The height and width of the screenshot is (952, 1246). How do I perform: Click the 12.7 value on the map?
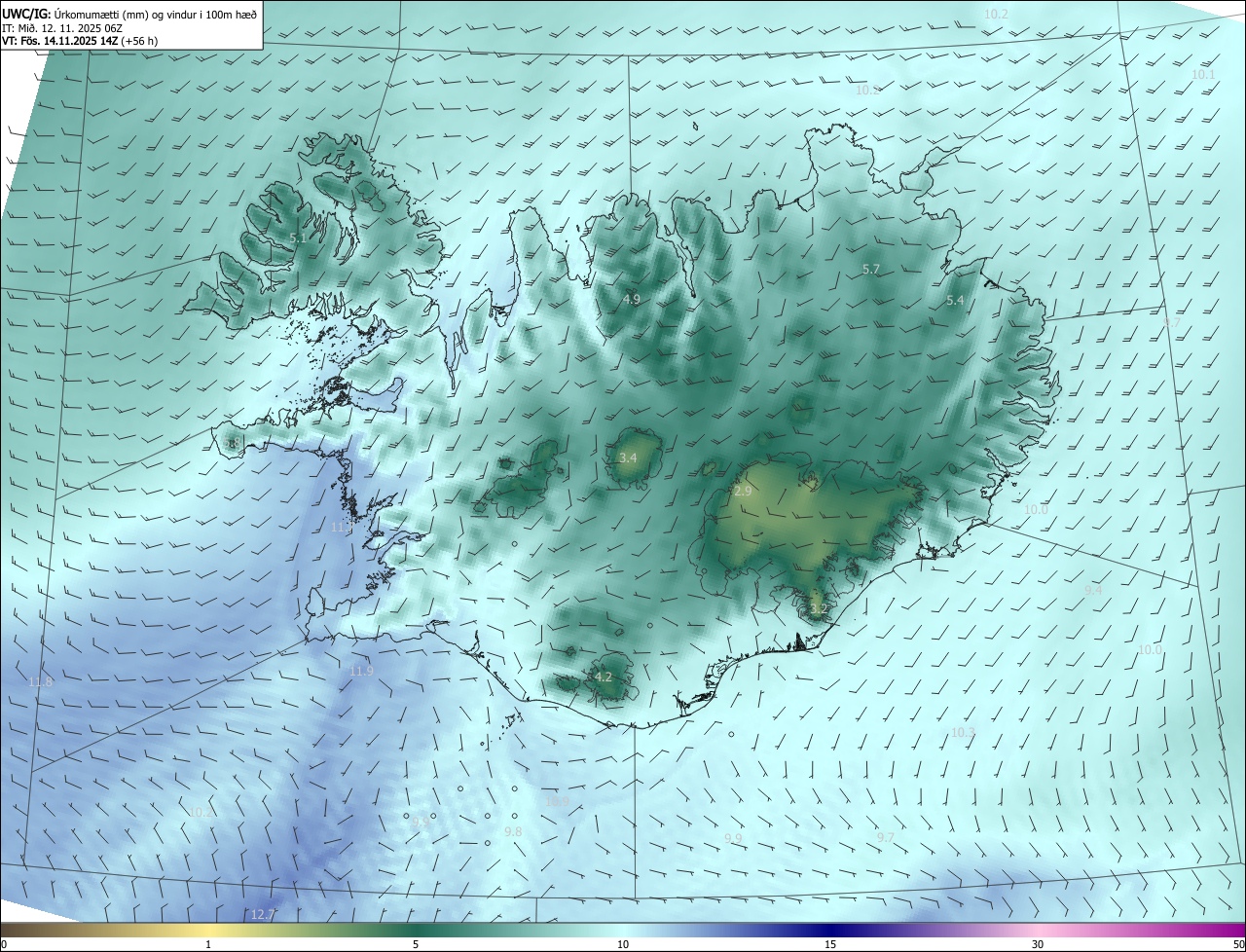(263, 915)
